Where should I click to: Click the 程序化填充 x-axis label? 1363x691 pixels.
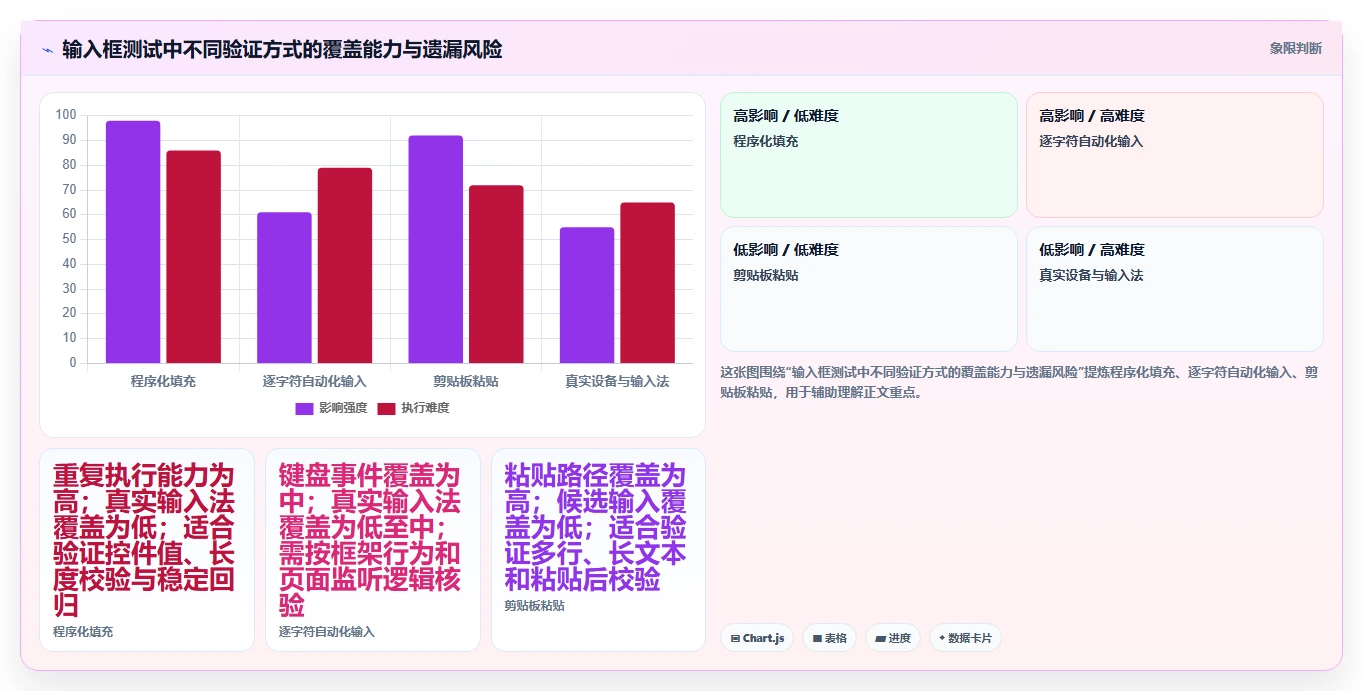pos(163,381)
